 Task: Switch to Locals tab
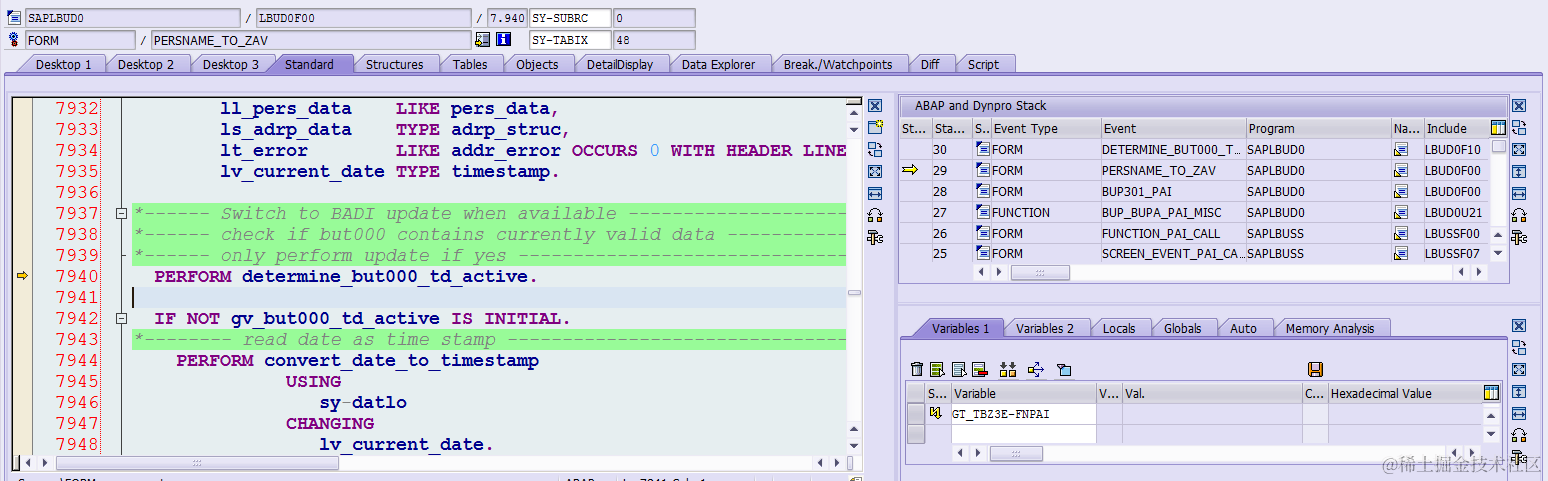click(1119, 328)
